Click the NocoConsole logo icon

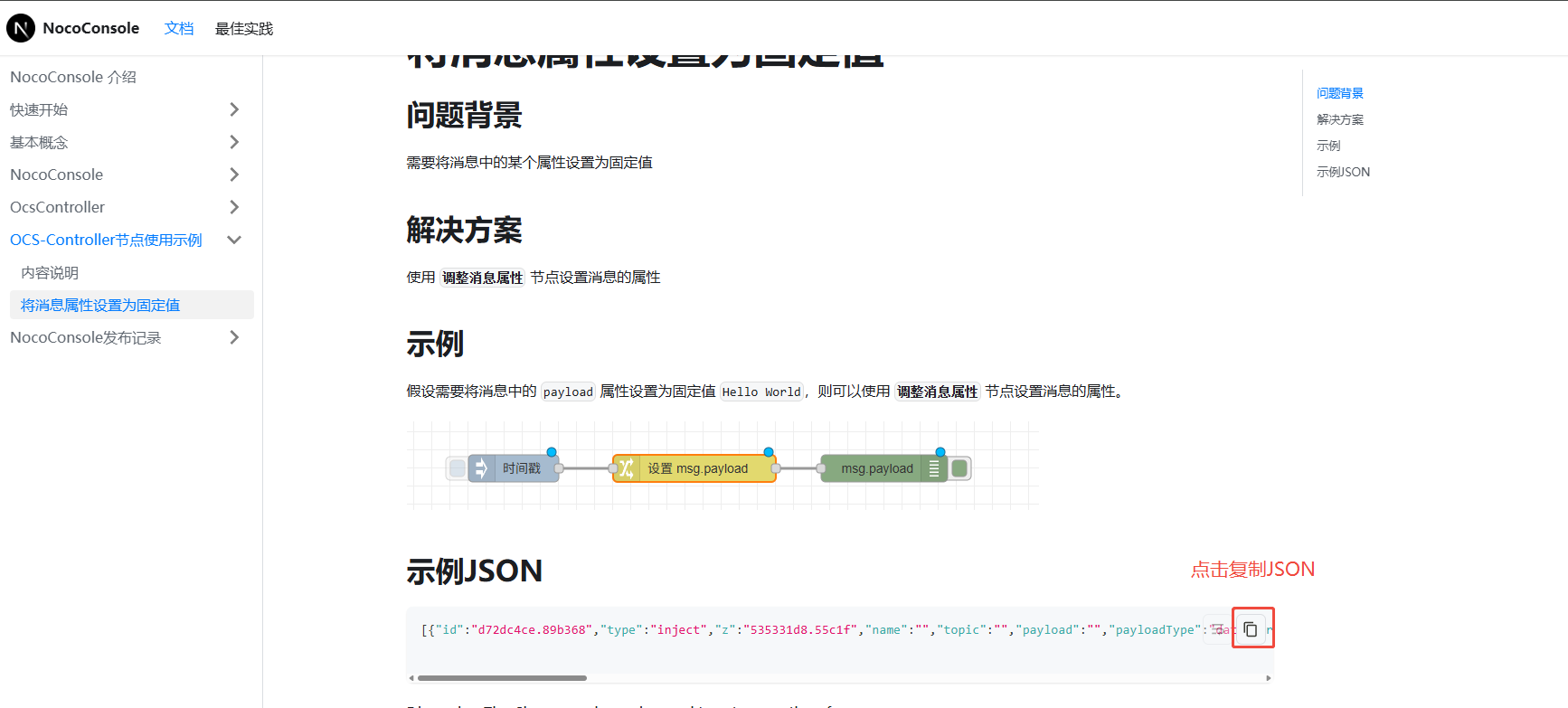pyautogui.click(x=21, y=28)
